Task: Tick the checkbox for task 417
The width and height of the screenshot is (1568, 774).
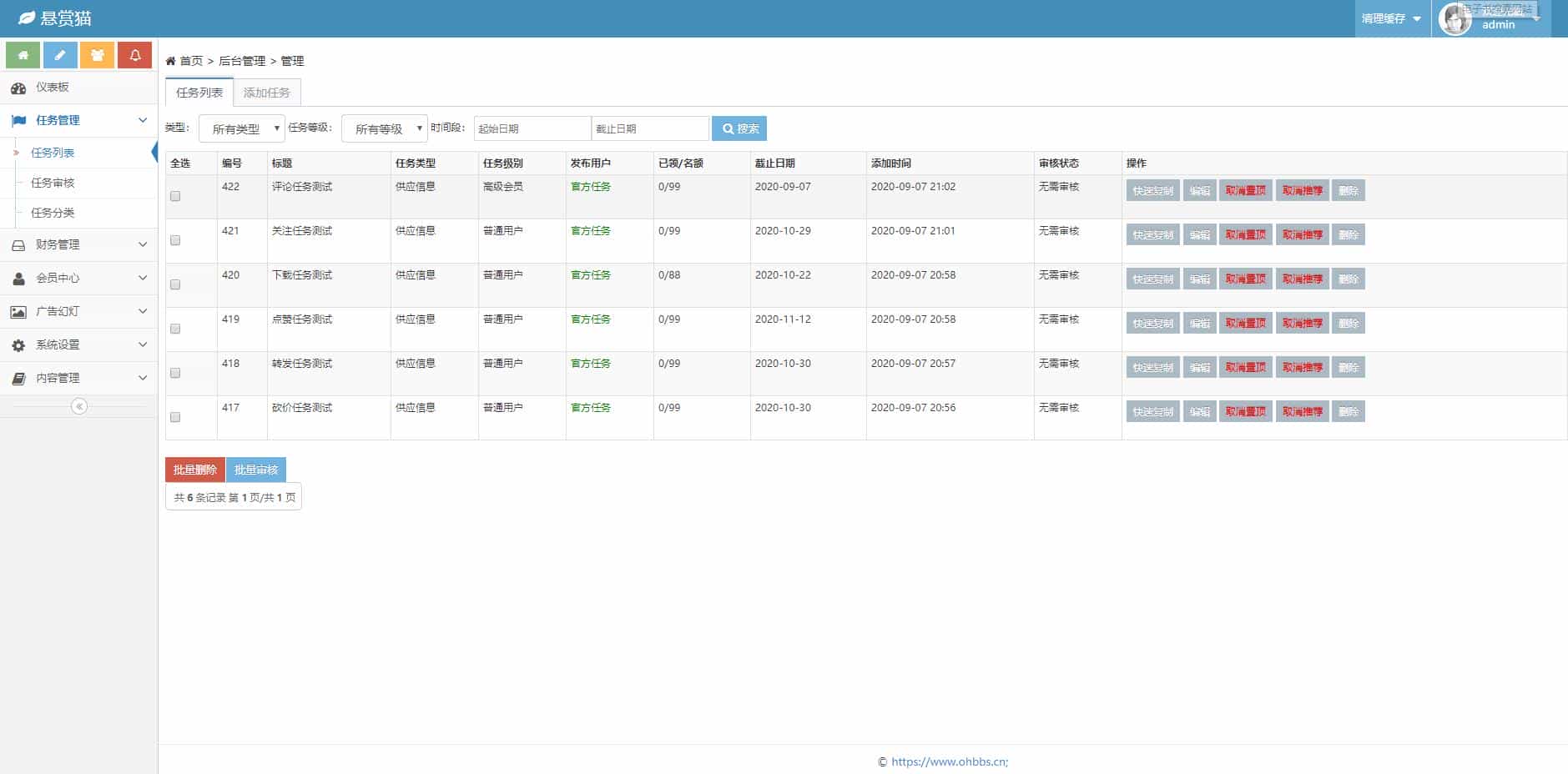Action: [175, 418]
